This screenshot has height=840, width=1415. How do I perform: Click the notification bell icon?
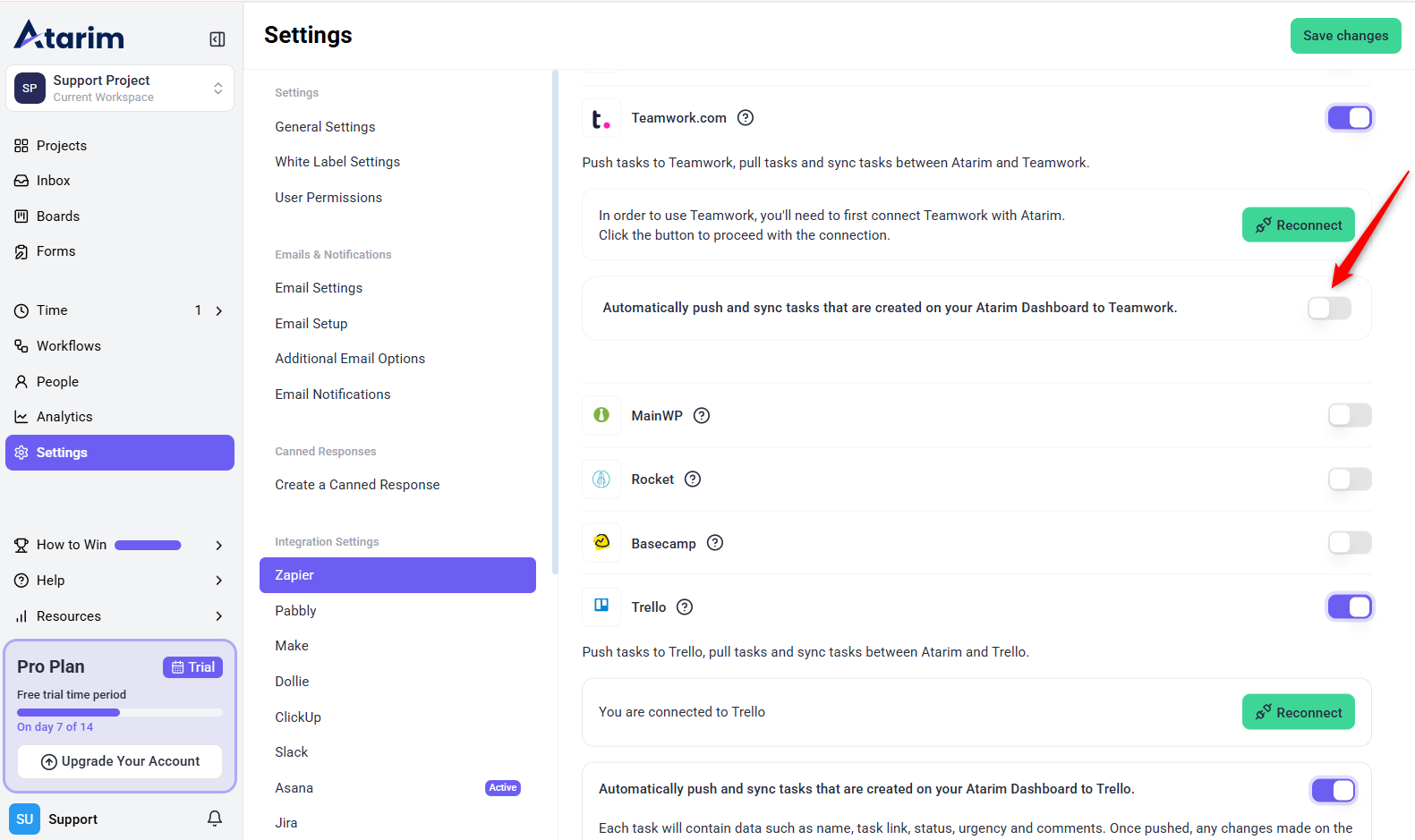[x=215, y=819]
